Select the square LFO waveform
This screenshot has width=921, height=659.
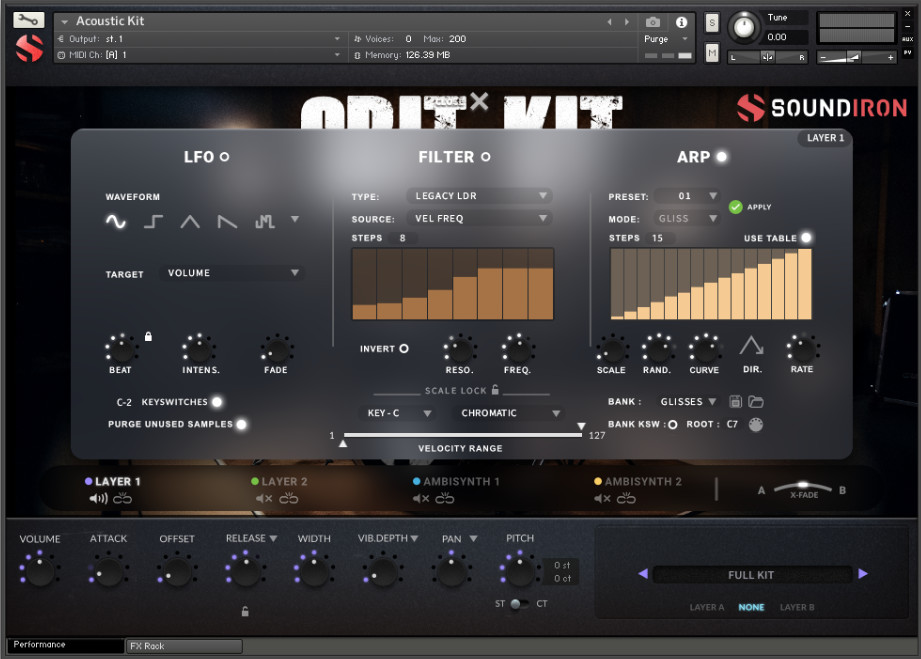click(153, 221)
